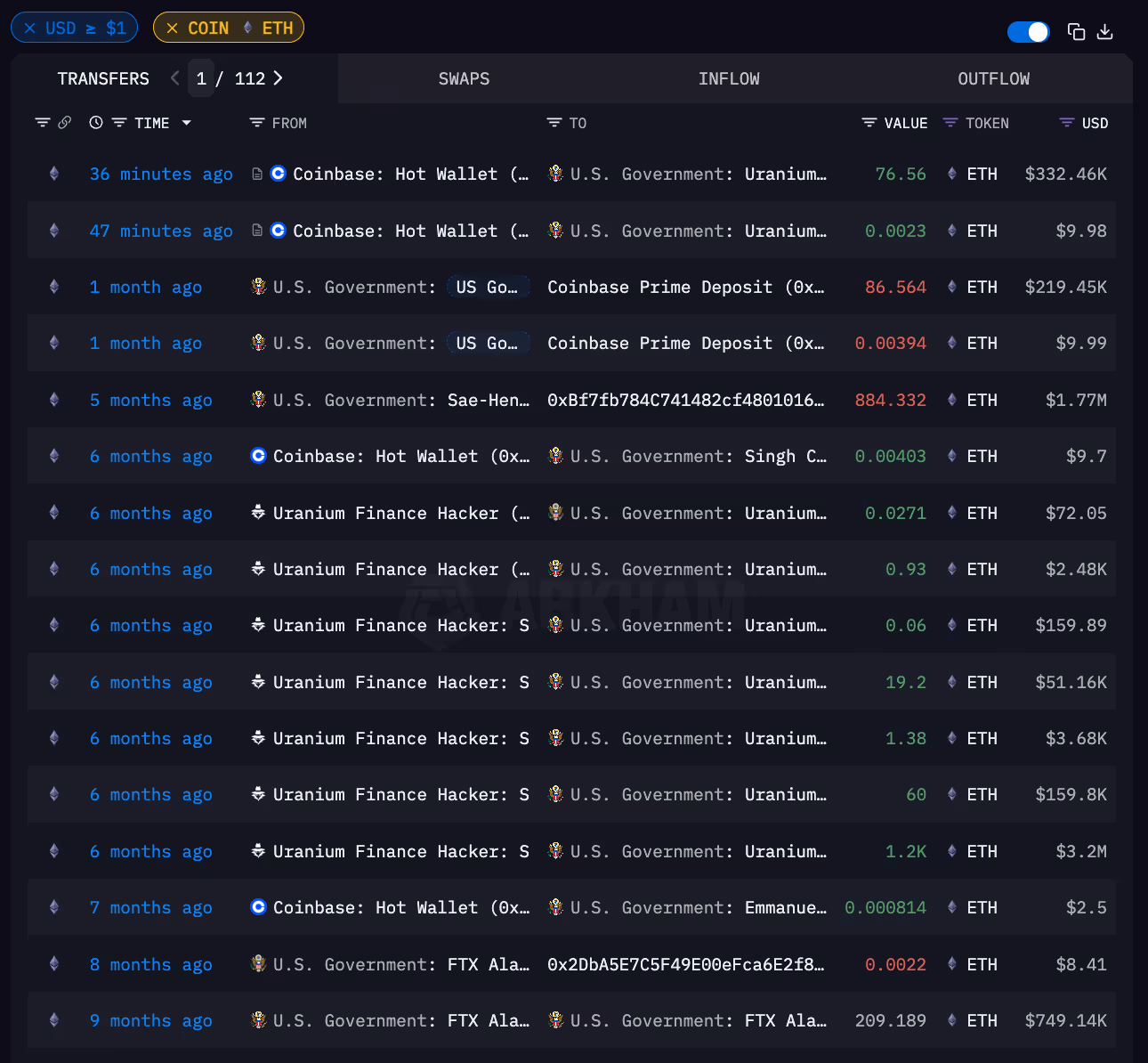Screen dimensions: 1148x1063
Task: Click the ETH token in the $749.14K row
Action: pos(982,1021)
